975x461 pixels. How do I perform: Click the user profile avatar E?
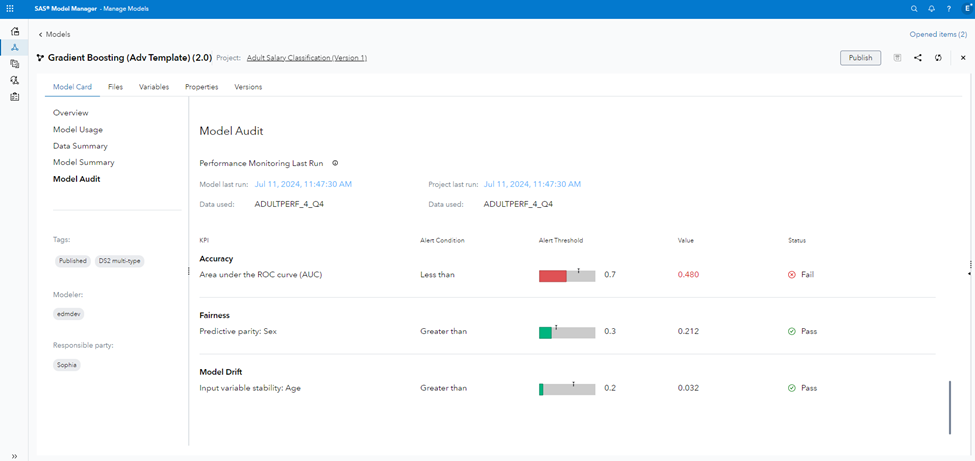point(965,8)
